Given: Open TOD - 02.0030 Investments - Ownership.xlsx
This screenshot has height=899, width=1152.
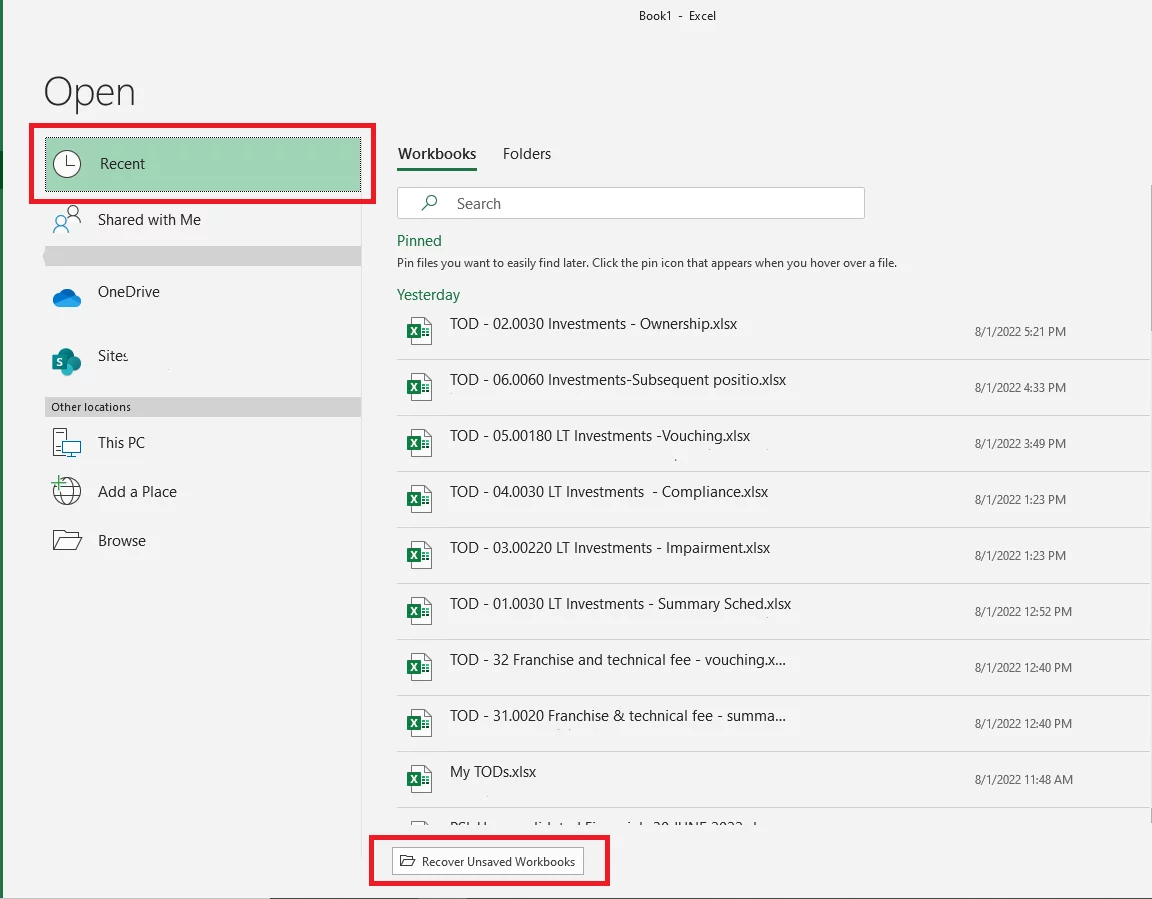Looking at the screenshot, I should click(x=592, y=324).
